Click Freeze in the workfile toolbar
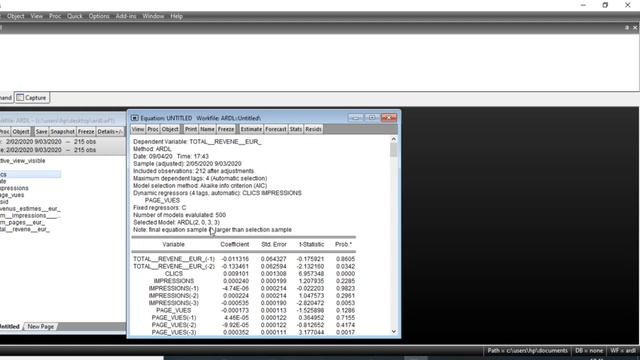The height and width of the screenshot is (360, 640). coord(86,132)
